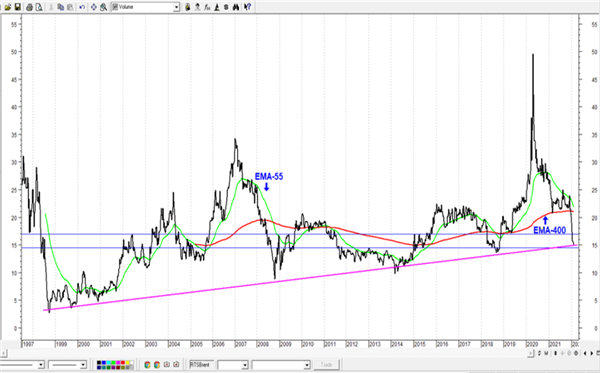Click the RTSBrent symbol field
This screenshot has width=600, height=373.
tap(201, 365)
